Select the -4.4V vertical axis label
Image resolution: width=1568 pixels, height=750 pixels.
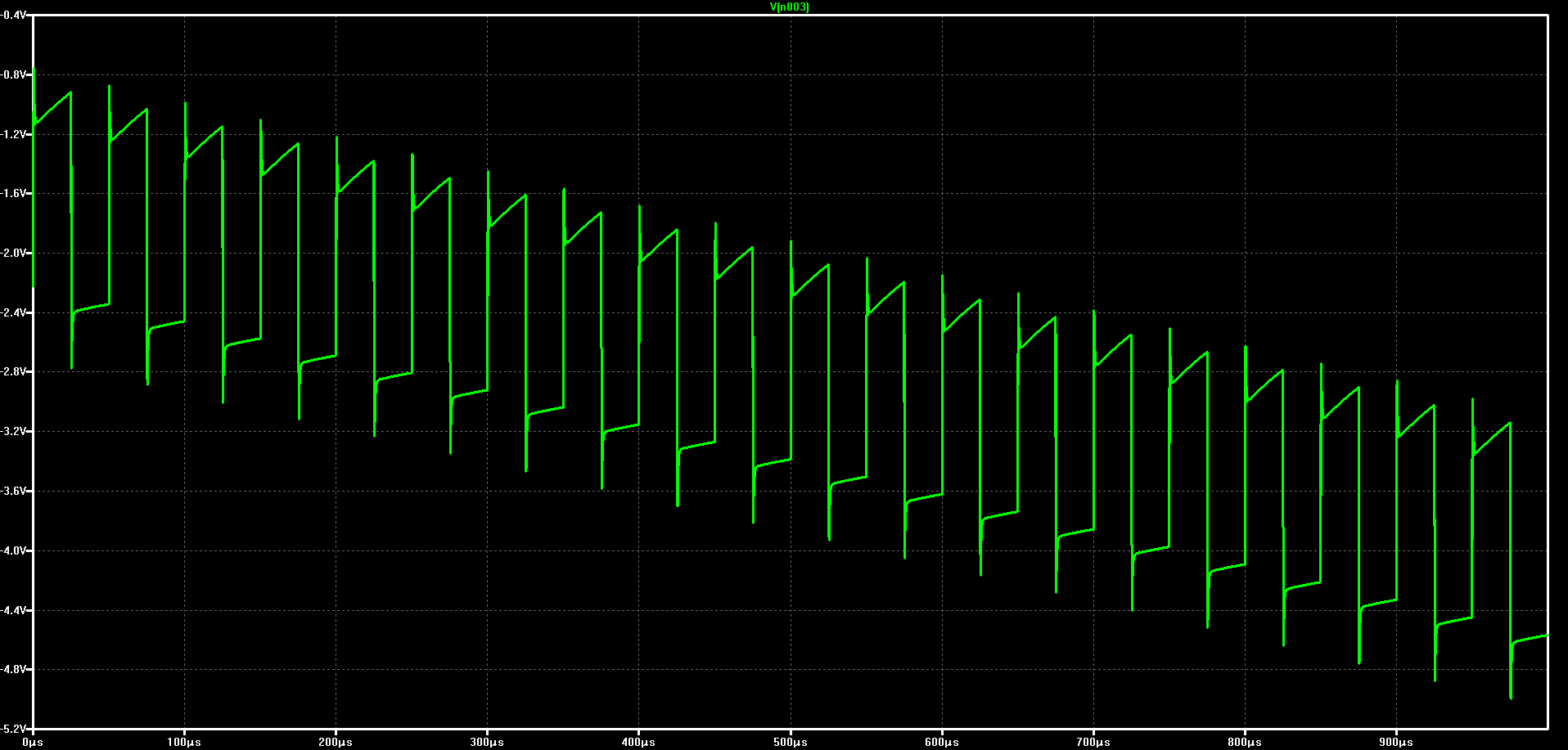[x=14, y=610]
